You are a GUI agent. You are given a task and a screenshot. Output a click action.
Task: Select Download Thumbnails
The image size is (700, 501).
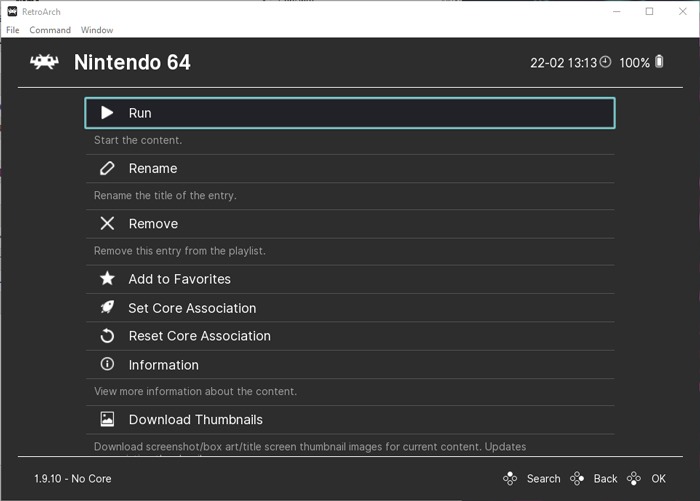coord(350,419)
